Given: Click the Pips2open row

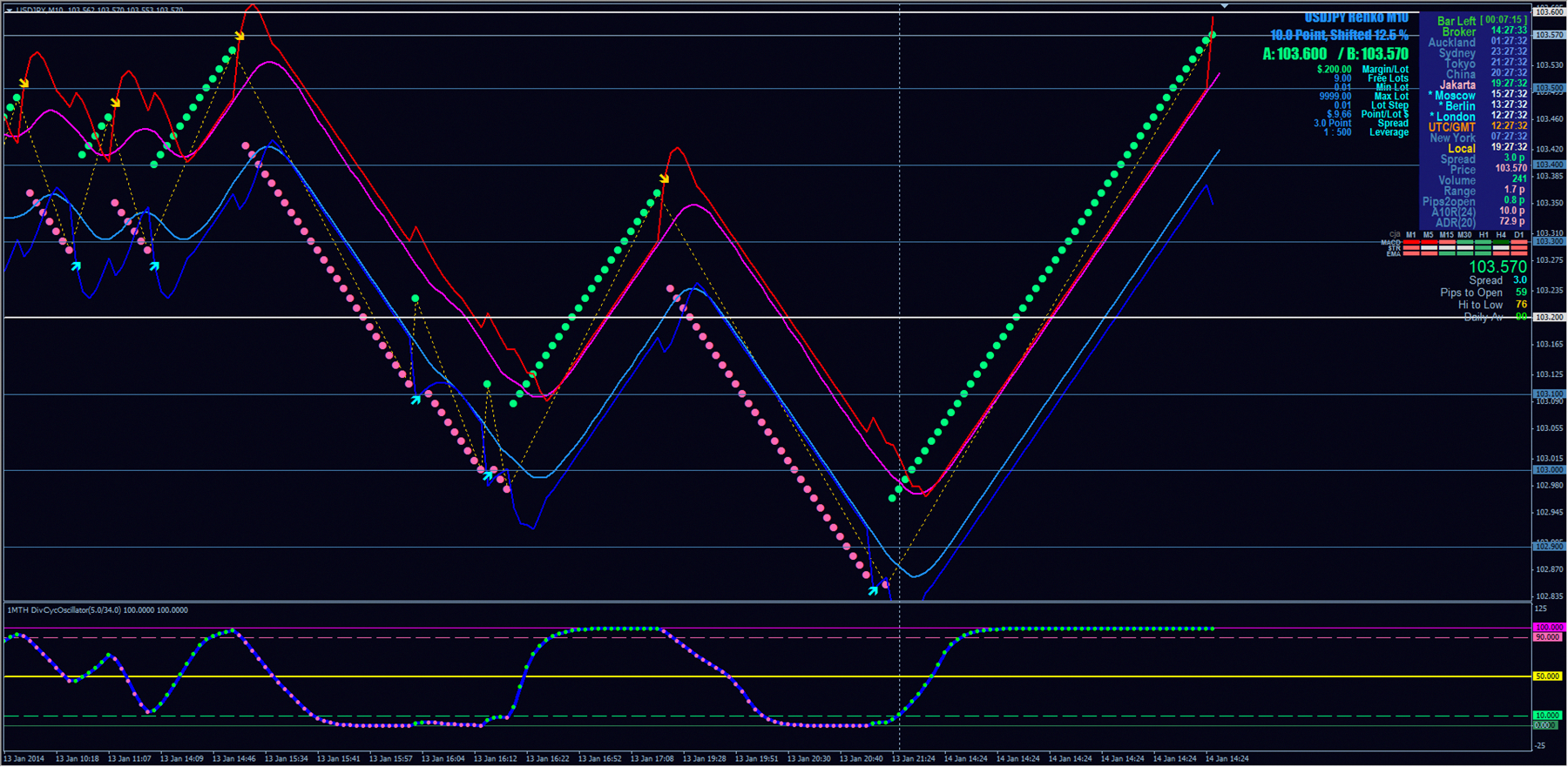Looking at the screenshot, I should point(1474,201).
